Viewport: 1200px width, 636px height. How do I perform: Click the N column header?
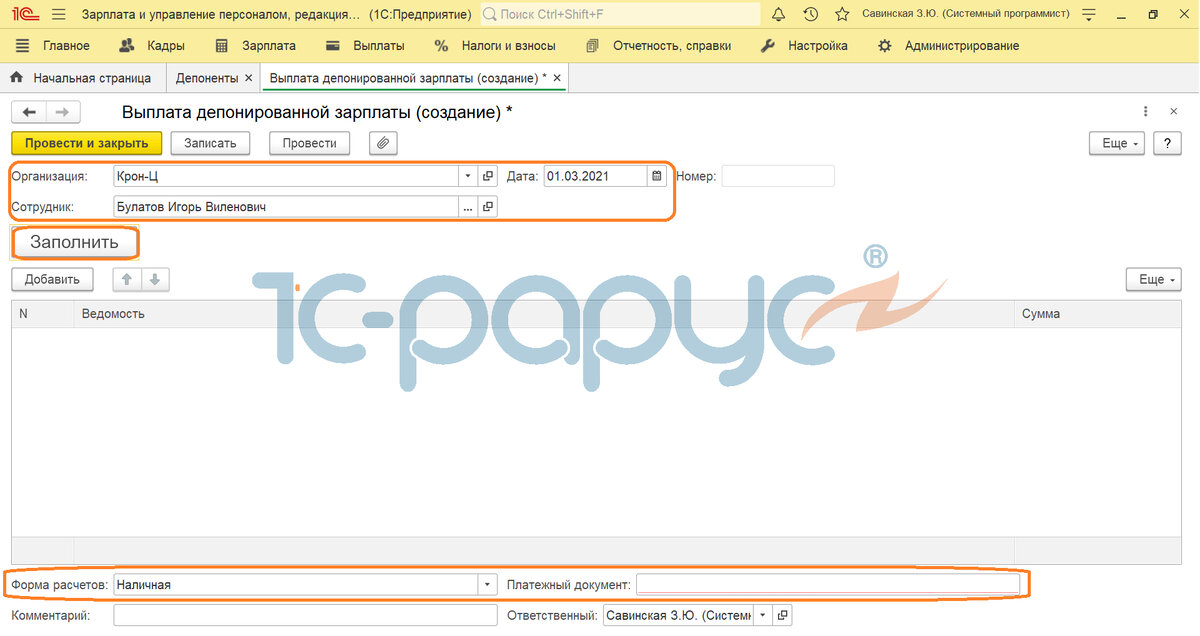pos(43,314)
